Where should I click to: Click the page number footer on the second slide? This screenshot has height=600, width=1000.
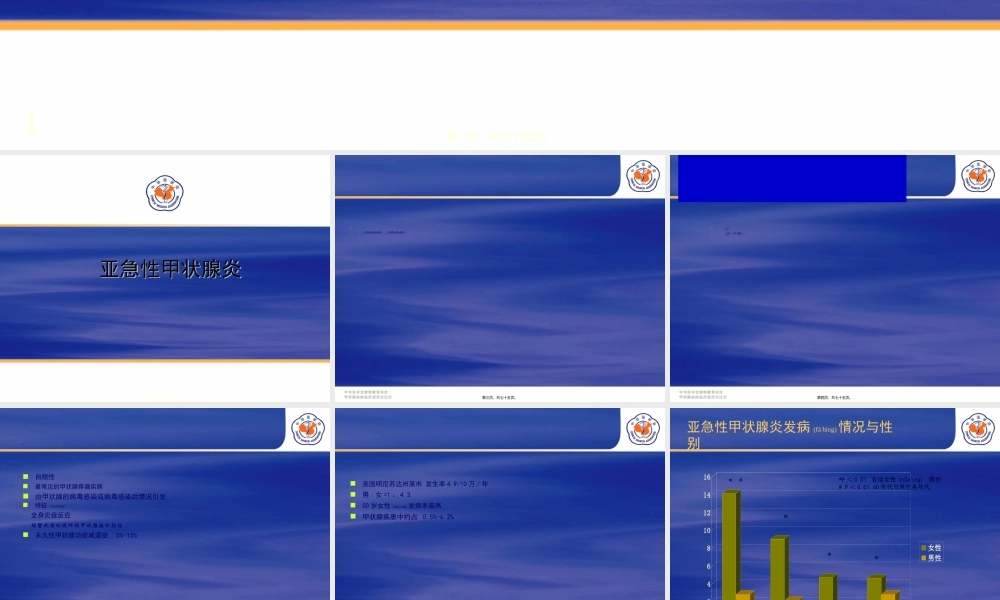(498, 397)
